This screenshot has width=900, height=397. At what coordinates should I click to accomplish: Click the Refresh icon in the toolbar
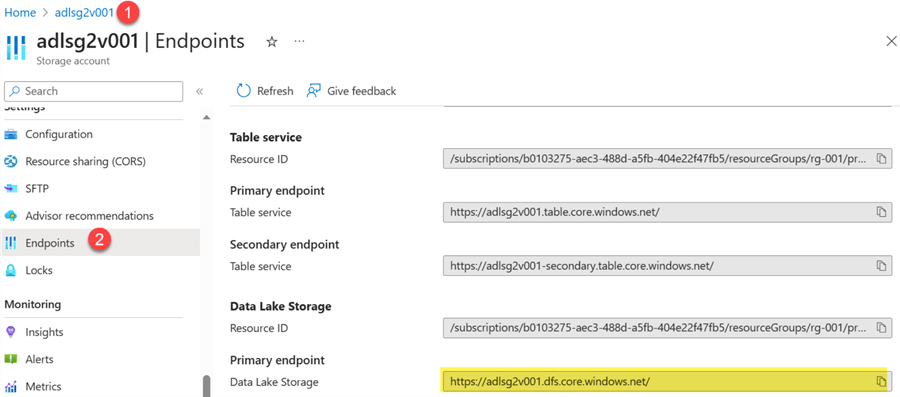[244, 91]
